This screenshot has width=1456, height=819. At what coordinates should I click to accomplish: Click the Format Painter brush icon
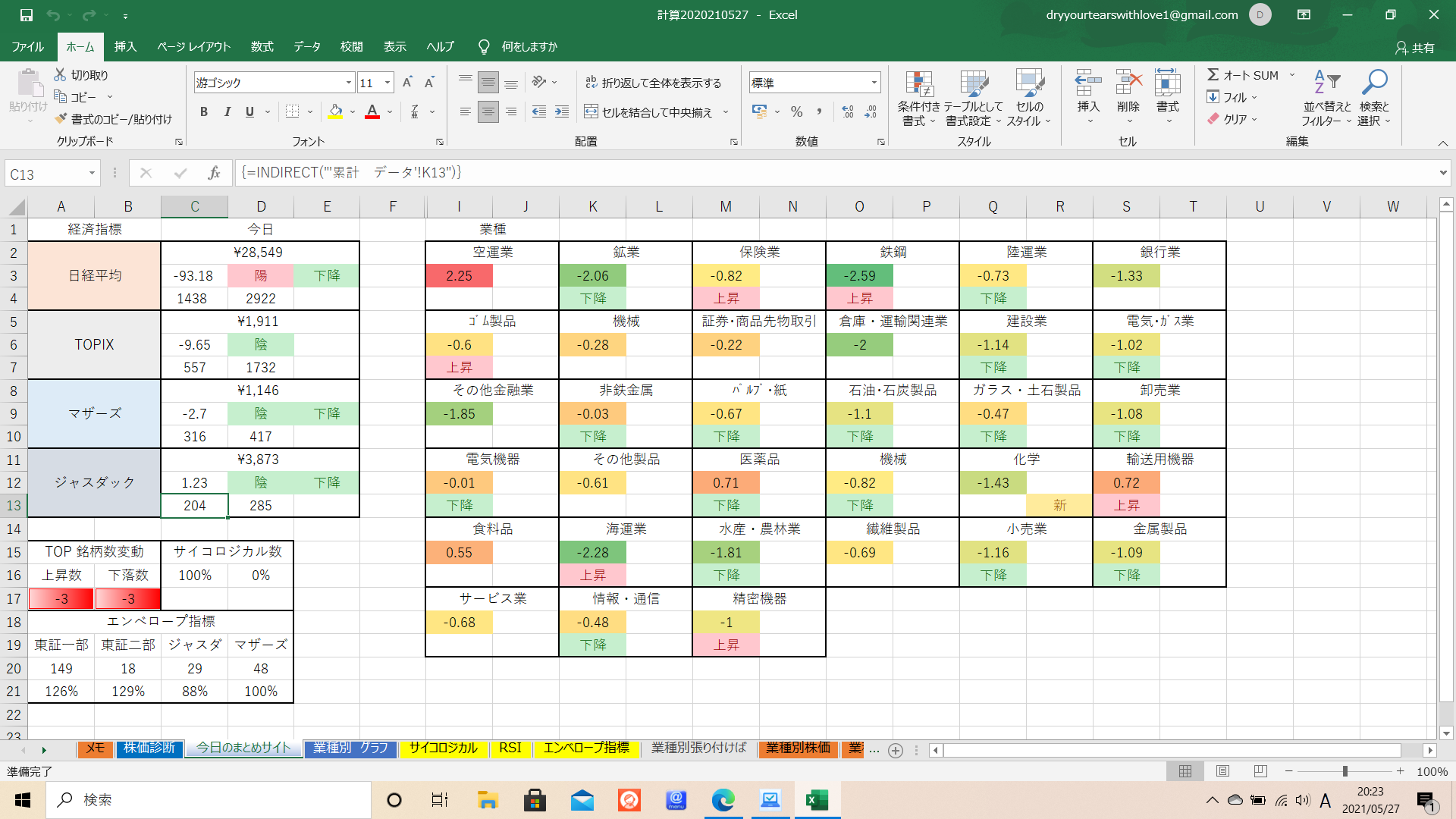tap(61, 119)
